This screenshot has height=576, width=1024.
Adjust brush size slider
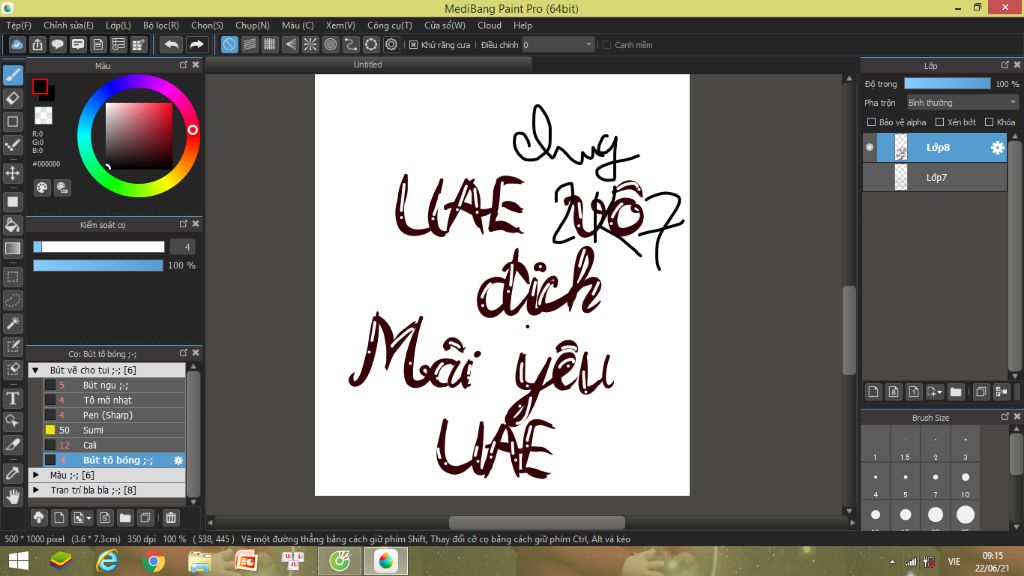[x=99, y=247]
